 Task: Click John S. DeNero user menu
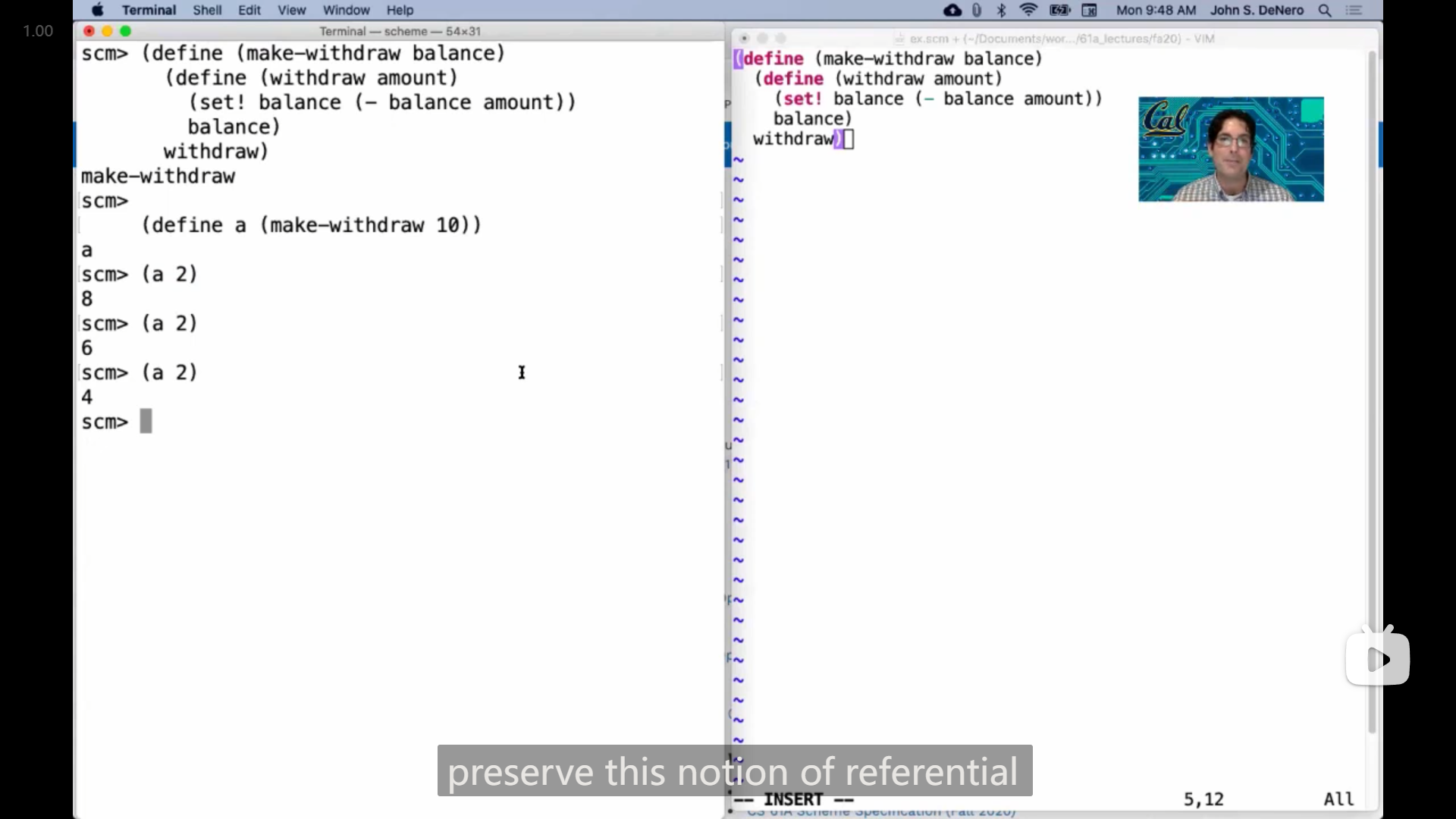[1257, 10]
